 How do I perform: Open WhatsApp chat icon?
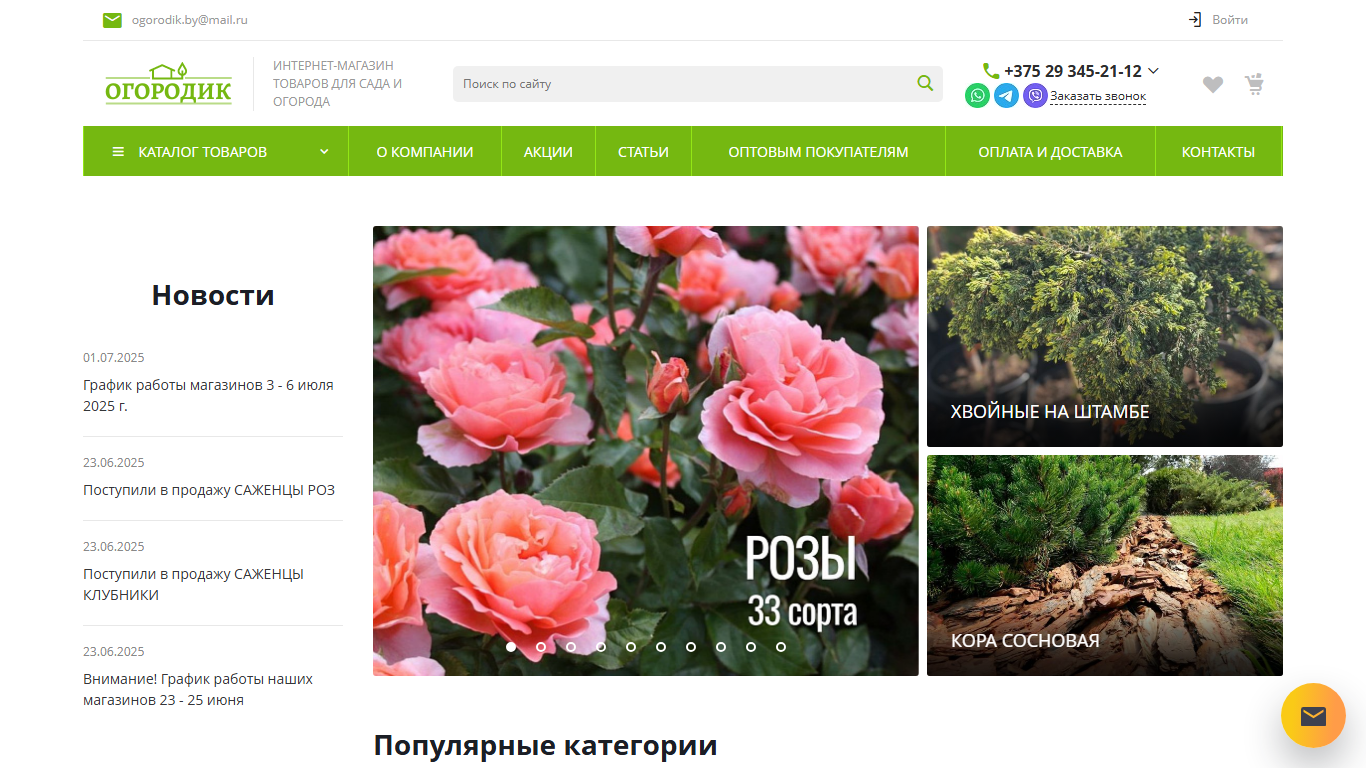978,96
